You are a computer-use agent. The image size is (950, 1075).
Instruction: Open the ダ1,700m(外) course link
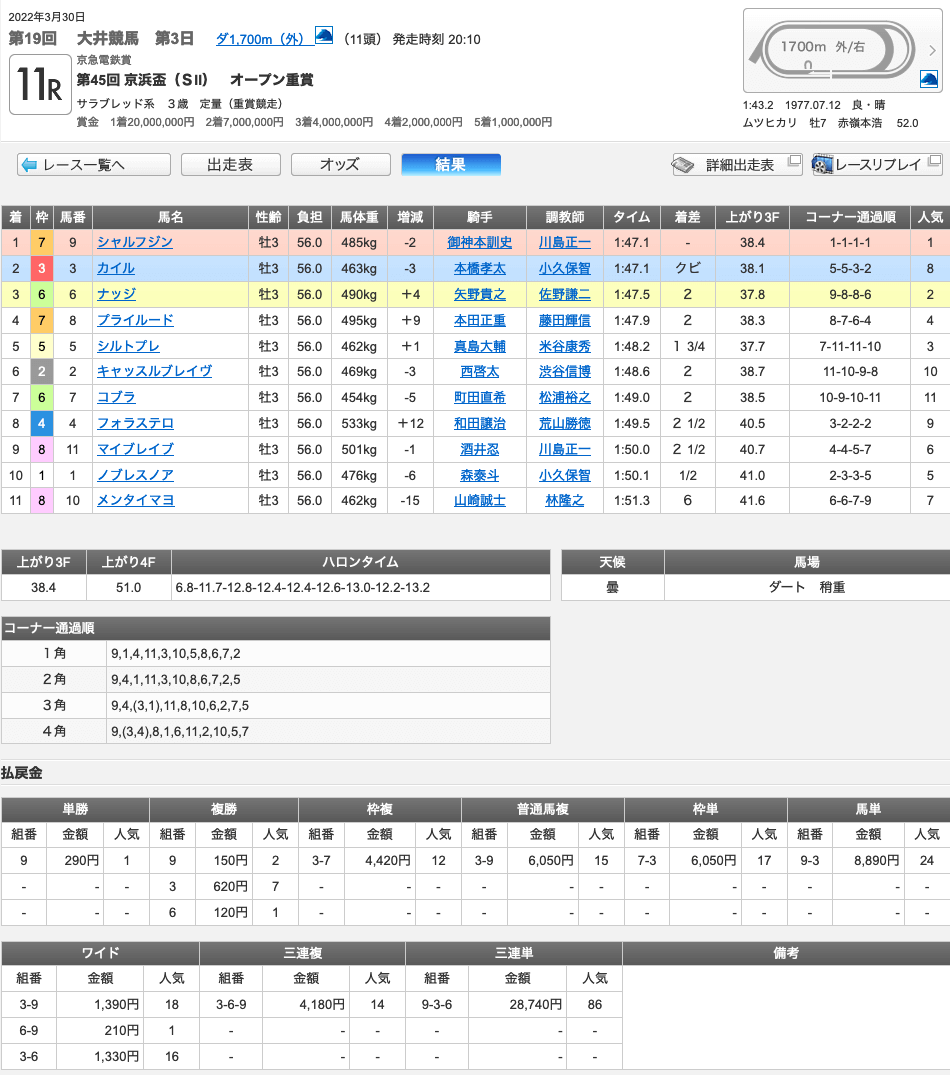[262, 40]
